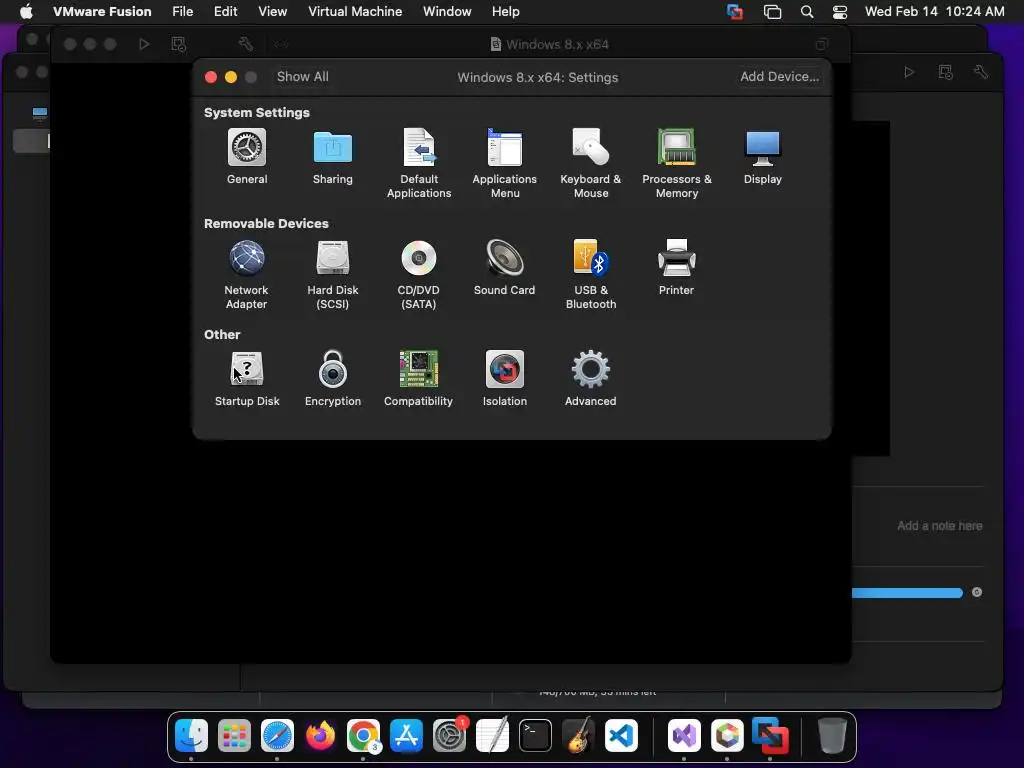Click the date and time in menu bar
The width and height of the screenshot is (1024, 768).
[935, 11]
